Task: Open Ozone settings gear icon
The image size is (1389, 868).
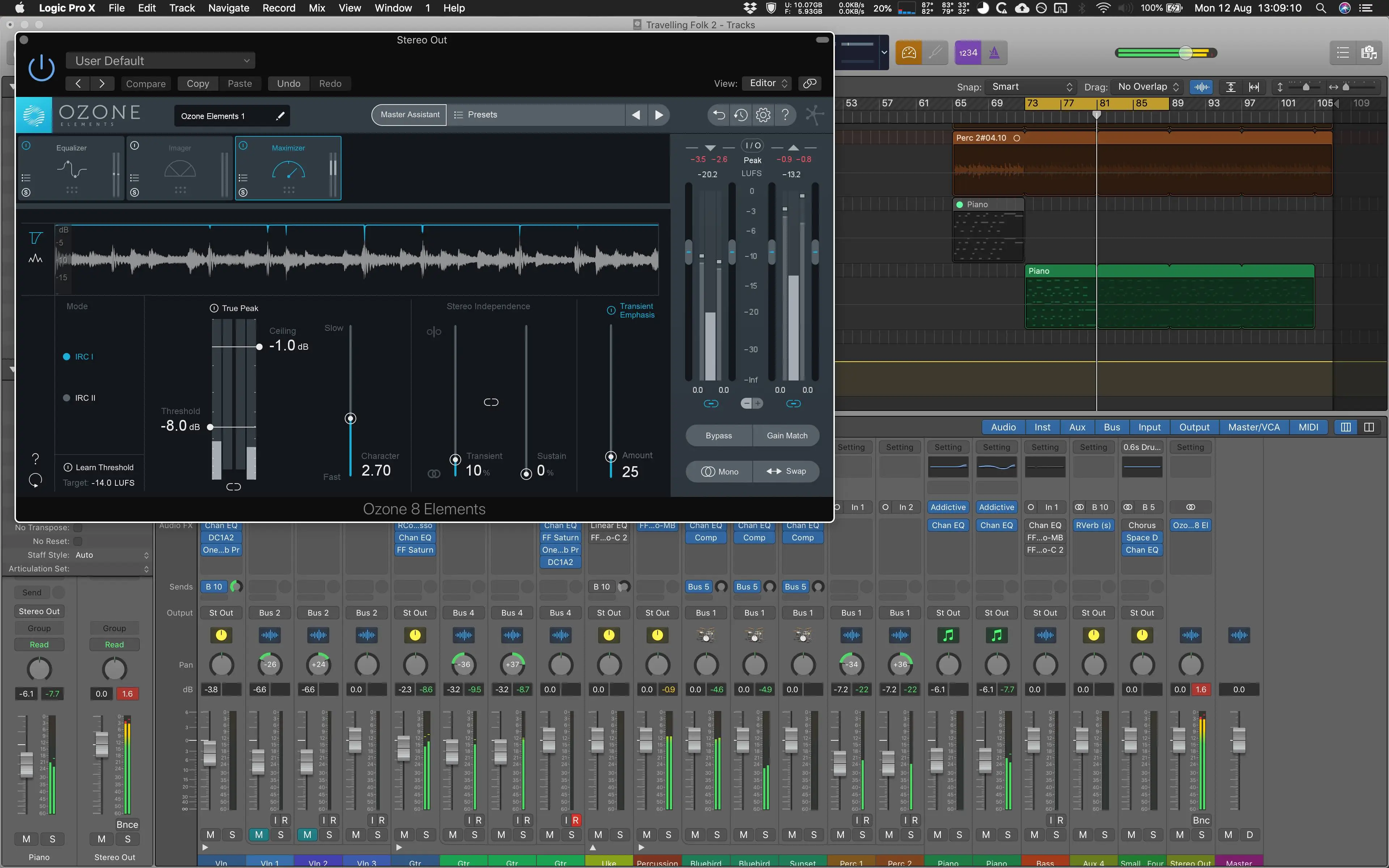Action: pos(763,115)
